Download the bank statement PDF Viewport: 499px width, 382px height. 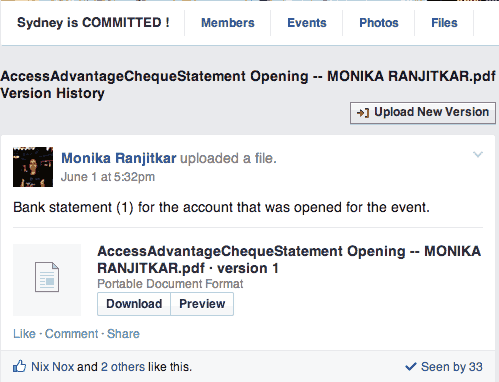point(134,304)
